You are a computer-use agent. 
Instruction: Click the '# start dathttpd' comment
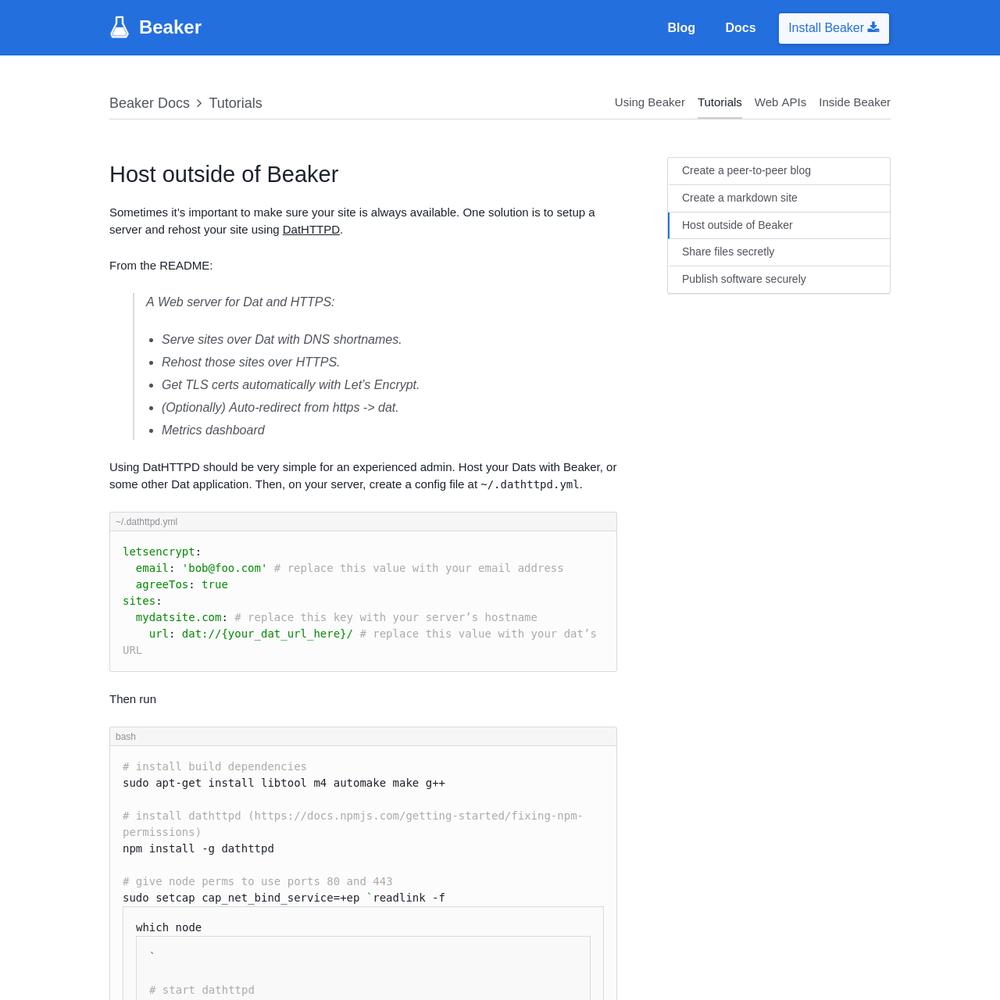pyautogui.click(x=202, y=990)
